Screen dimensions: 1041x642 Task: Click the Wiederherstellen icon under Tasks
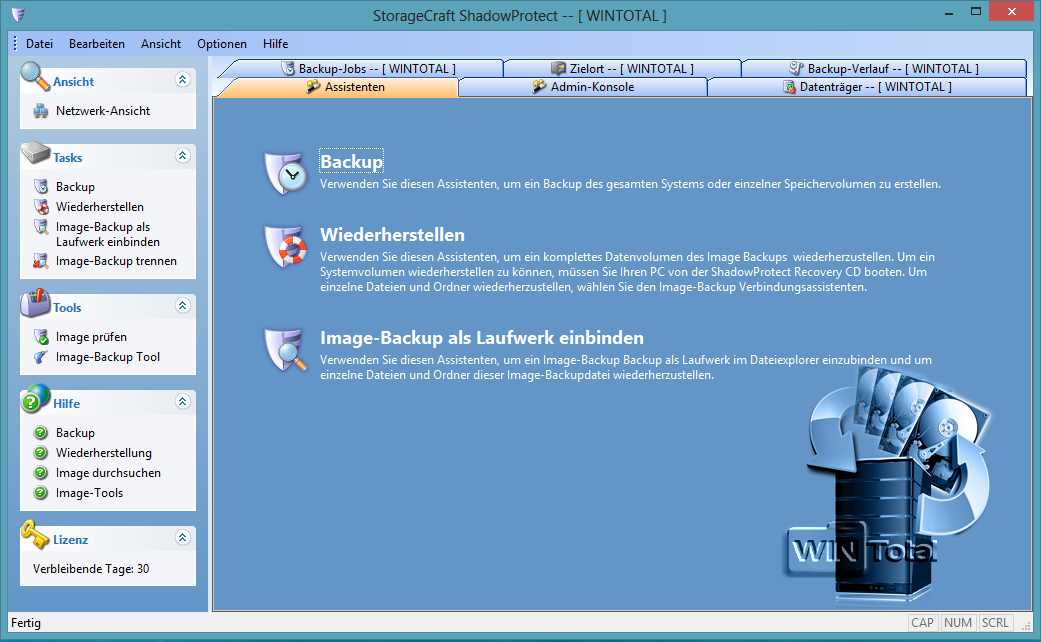pos(41,206)
